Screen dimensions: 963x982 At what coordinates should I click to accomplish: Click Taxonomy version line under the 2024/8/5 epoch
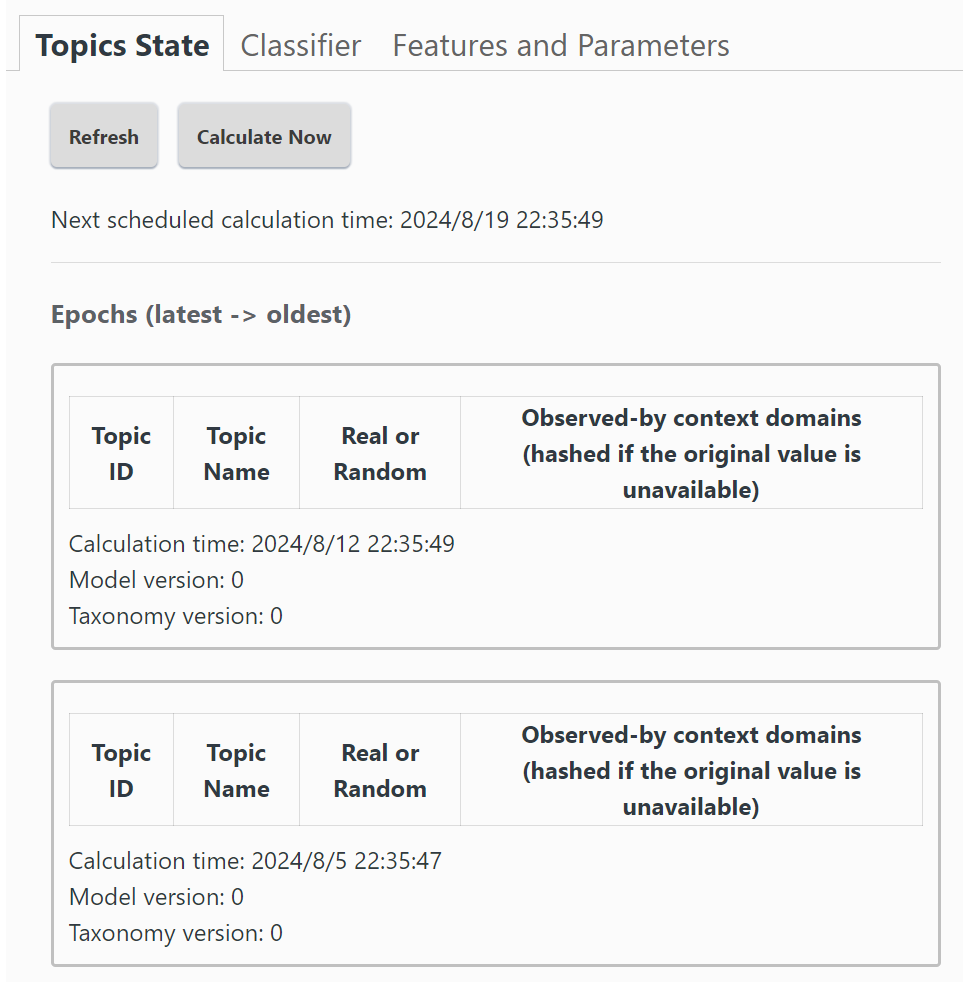click(176, 933)
